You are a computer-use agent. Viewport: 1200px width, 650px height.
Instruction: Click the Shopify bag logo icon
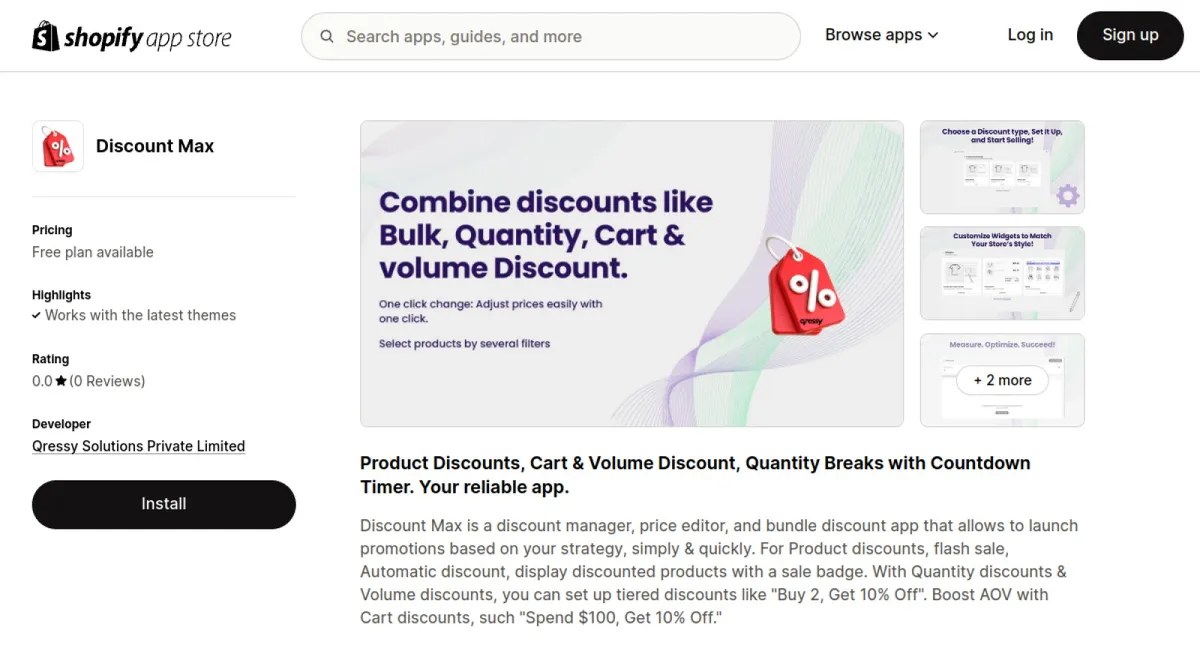(x=44, y=36)
